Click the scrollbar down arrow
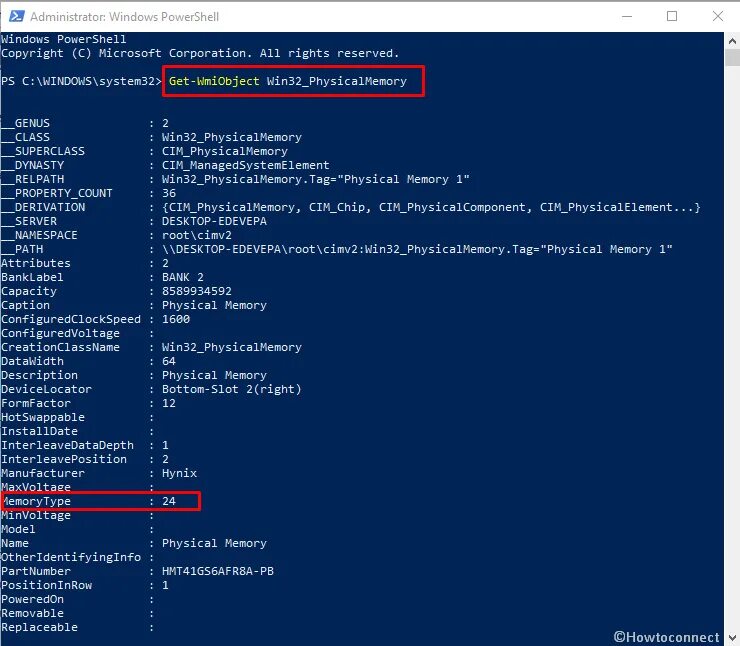Viewport: 740px width, 646px height. coord(732,638)
